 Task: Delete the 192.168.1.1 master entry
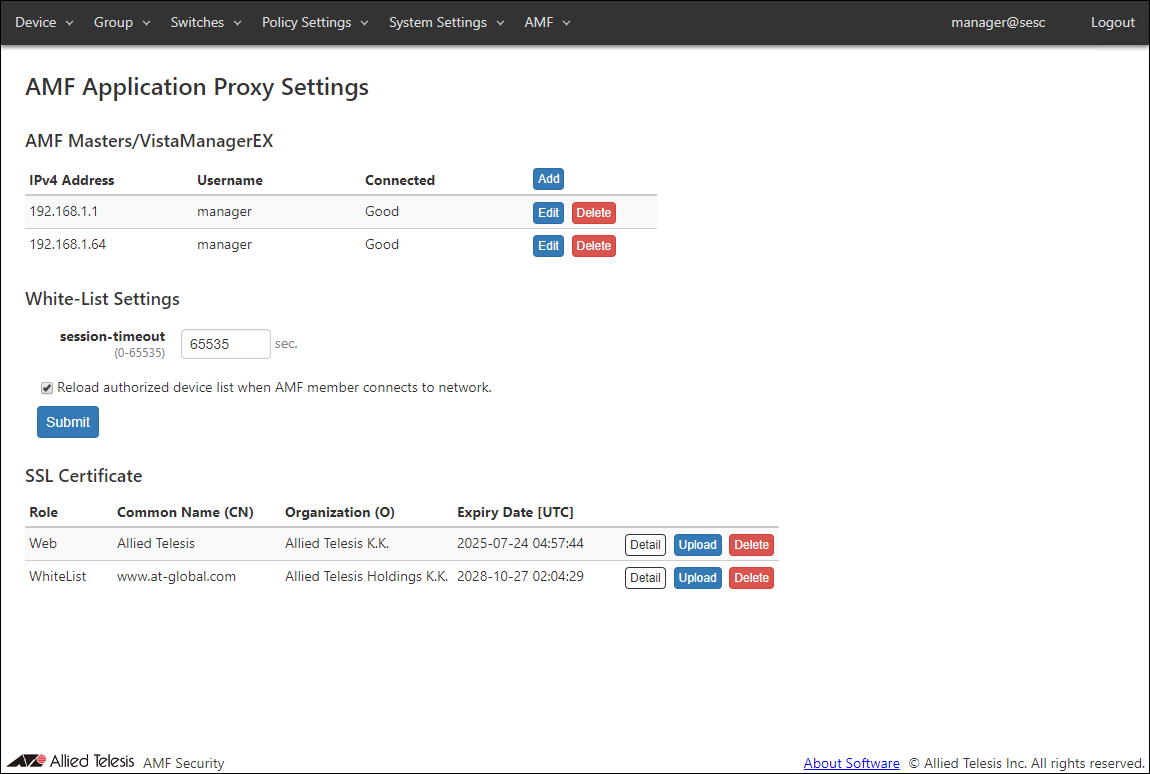tap(593, 213)
